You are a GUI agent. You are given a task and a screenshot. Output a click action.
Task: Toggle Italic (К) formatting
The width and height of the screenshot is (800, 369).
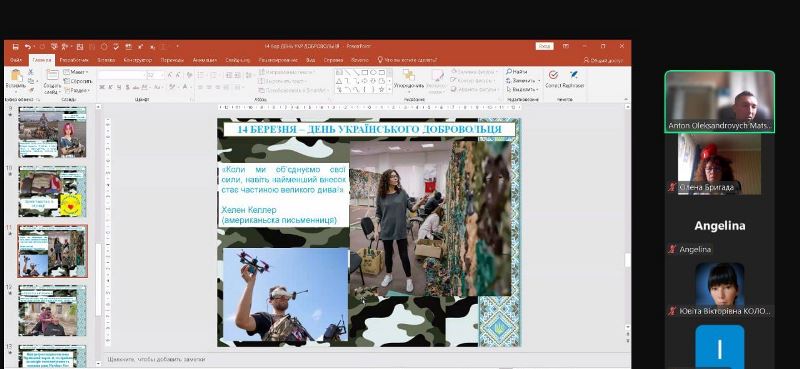tap(110, 87)
